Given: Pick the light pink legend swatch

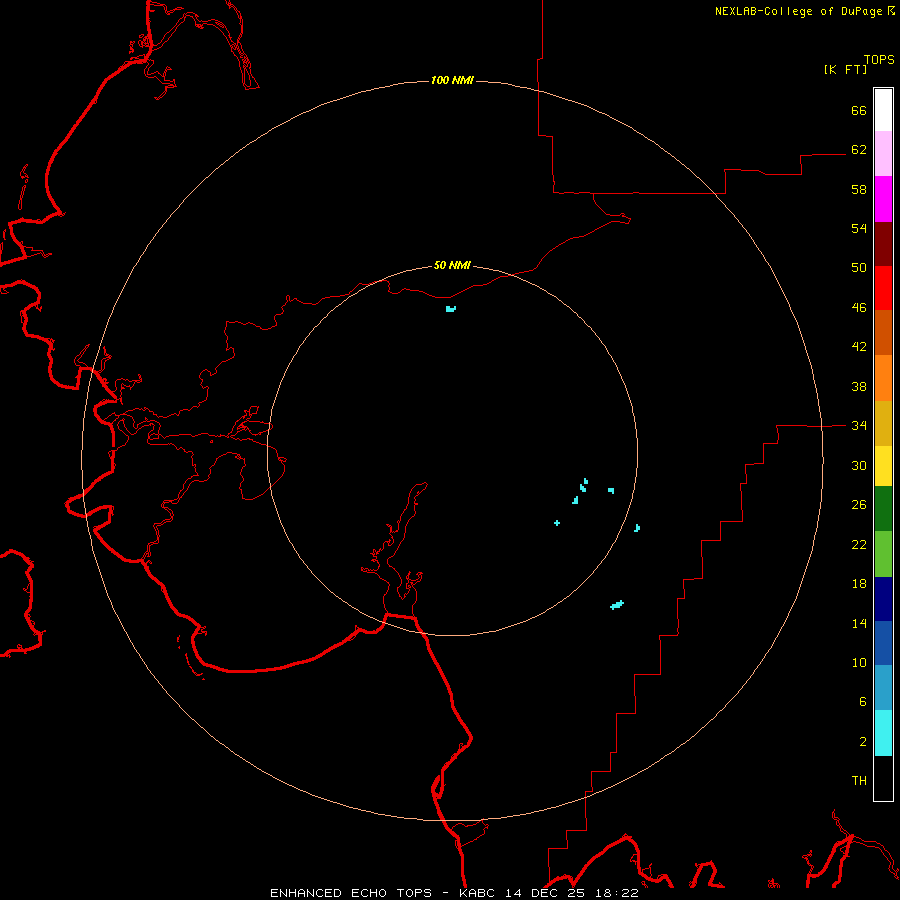Looking at the screenshot, I should pos(883,154).
